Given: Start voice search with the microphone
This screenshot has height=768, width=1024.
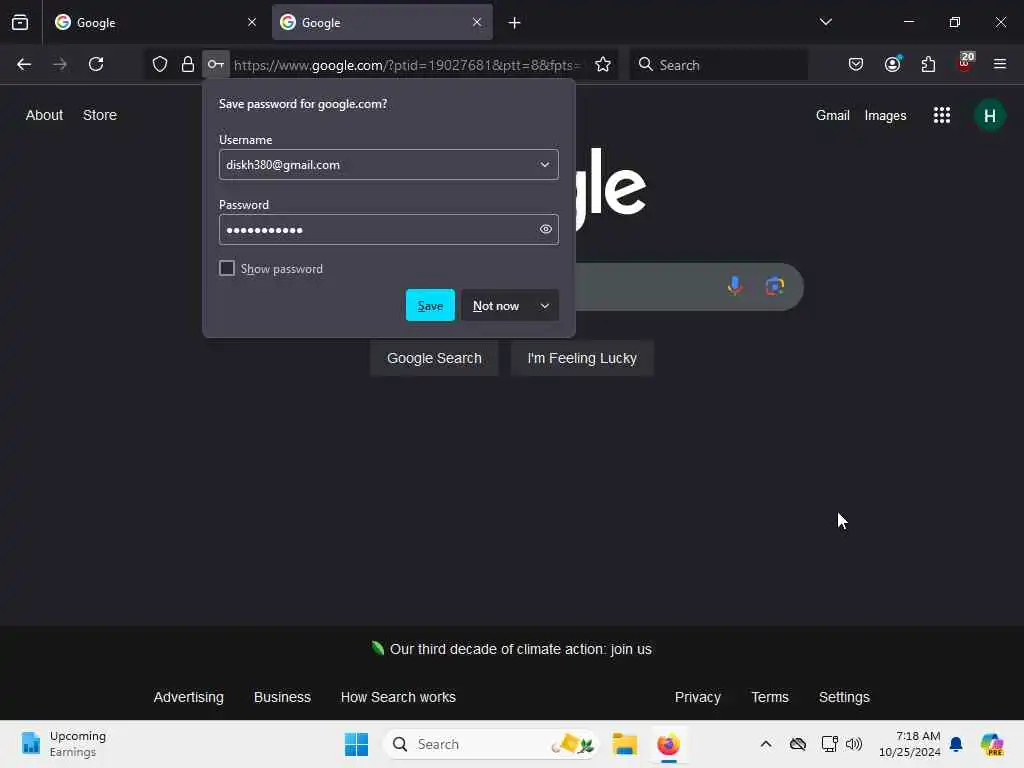Looking at the screenshot, I should click(x=735, y=286).
